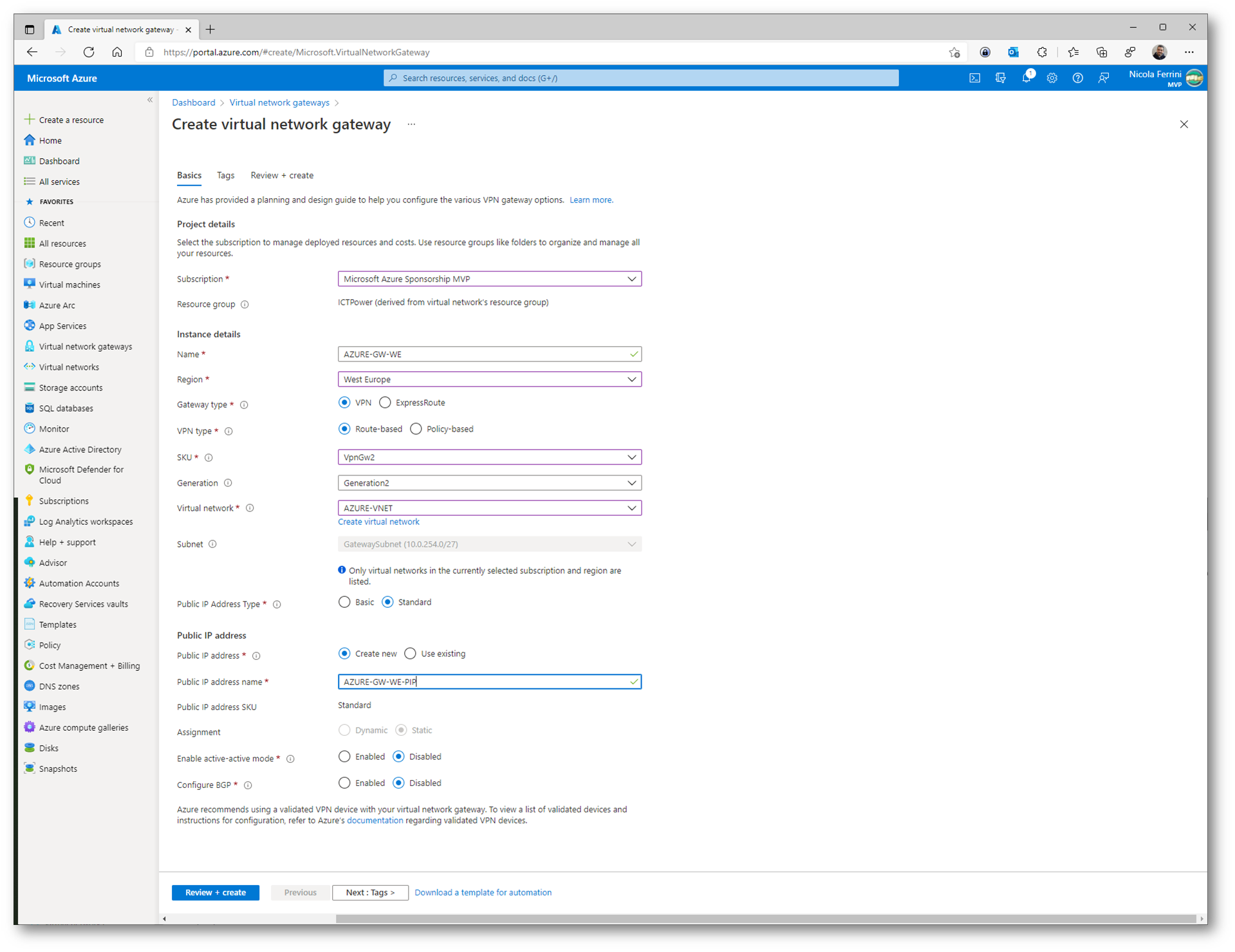
Task: Open SQL databases in the sidebar
Action: (x=66, y=408)
